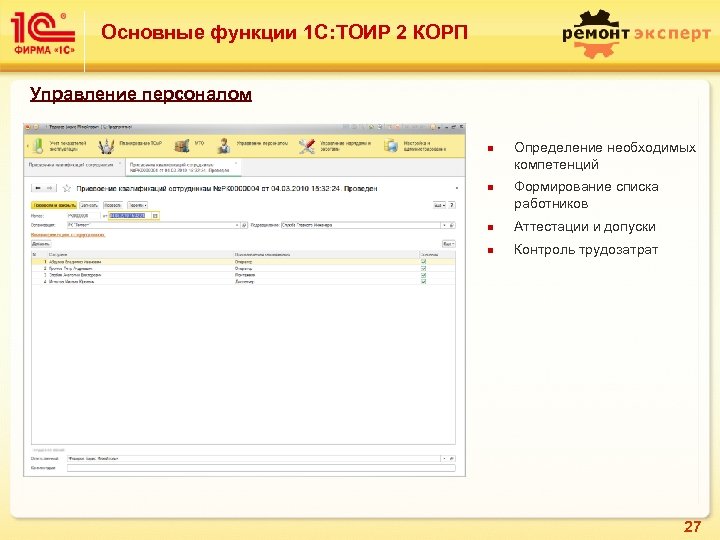Click slide bullet 'Аттестации и допуски'

click(585, 226)
